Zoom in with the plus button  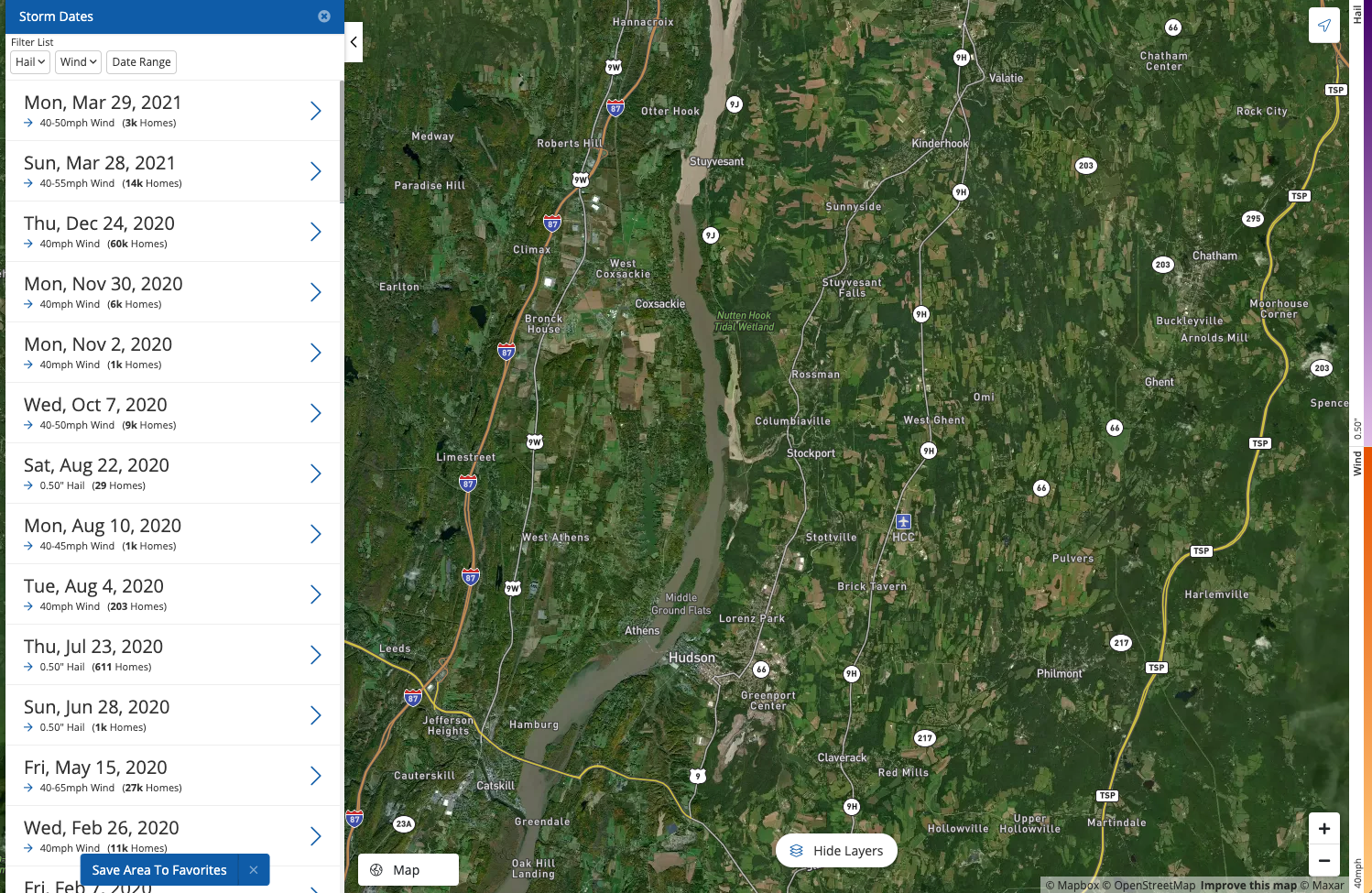click(x=1324, y=829)
